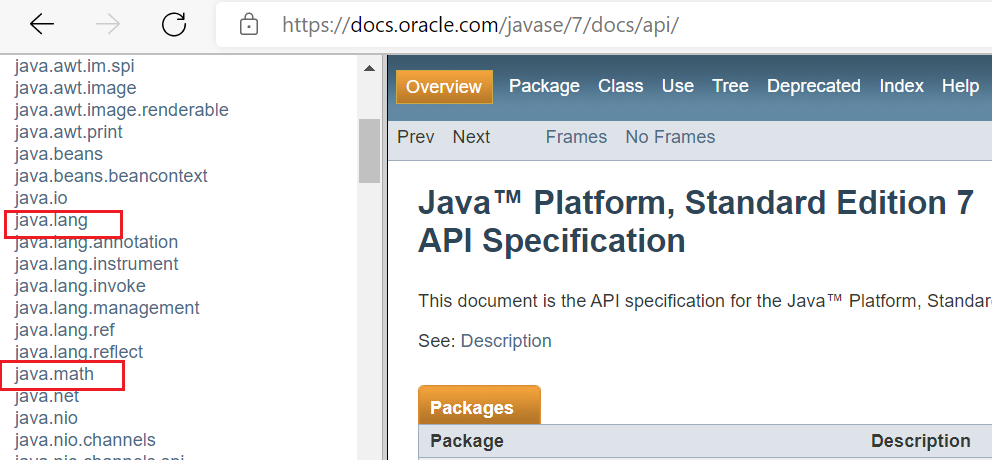Screen dimensions: 992x460
Task: Click the Next sub-navigation item
Action: (471, 137)
